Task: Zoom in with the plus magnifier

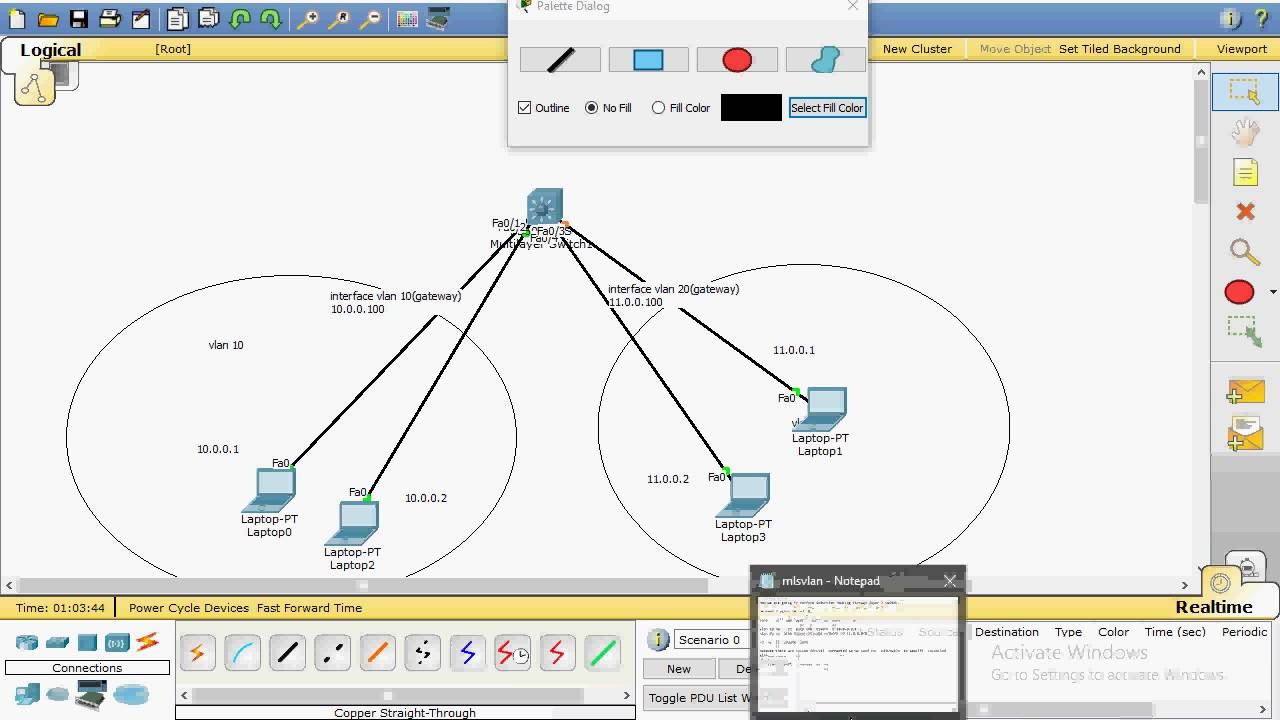Action: click(x=308, y=18)
